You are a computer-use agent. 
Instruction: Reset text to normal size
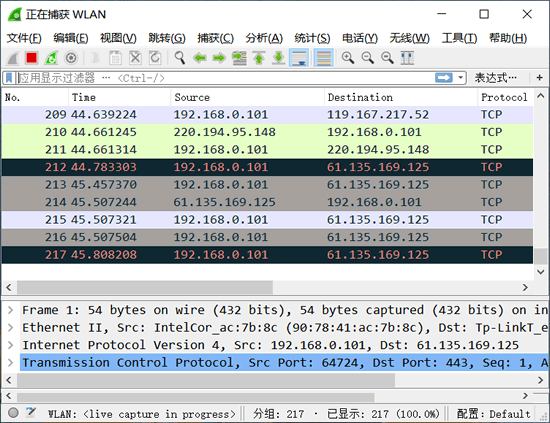[x=387, y=58]
